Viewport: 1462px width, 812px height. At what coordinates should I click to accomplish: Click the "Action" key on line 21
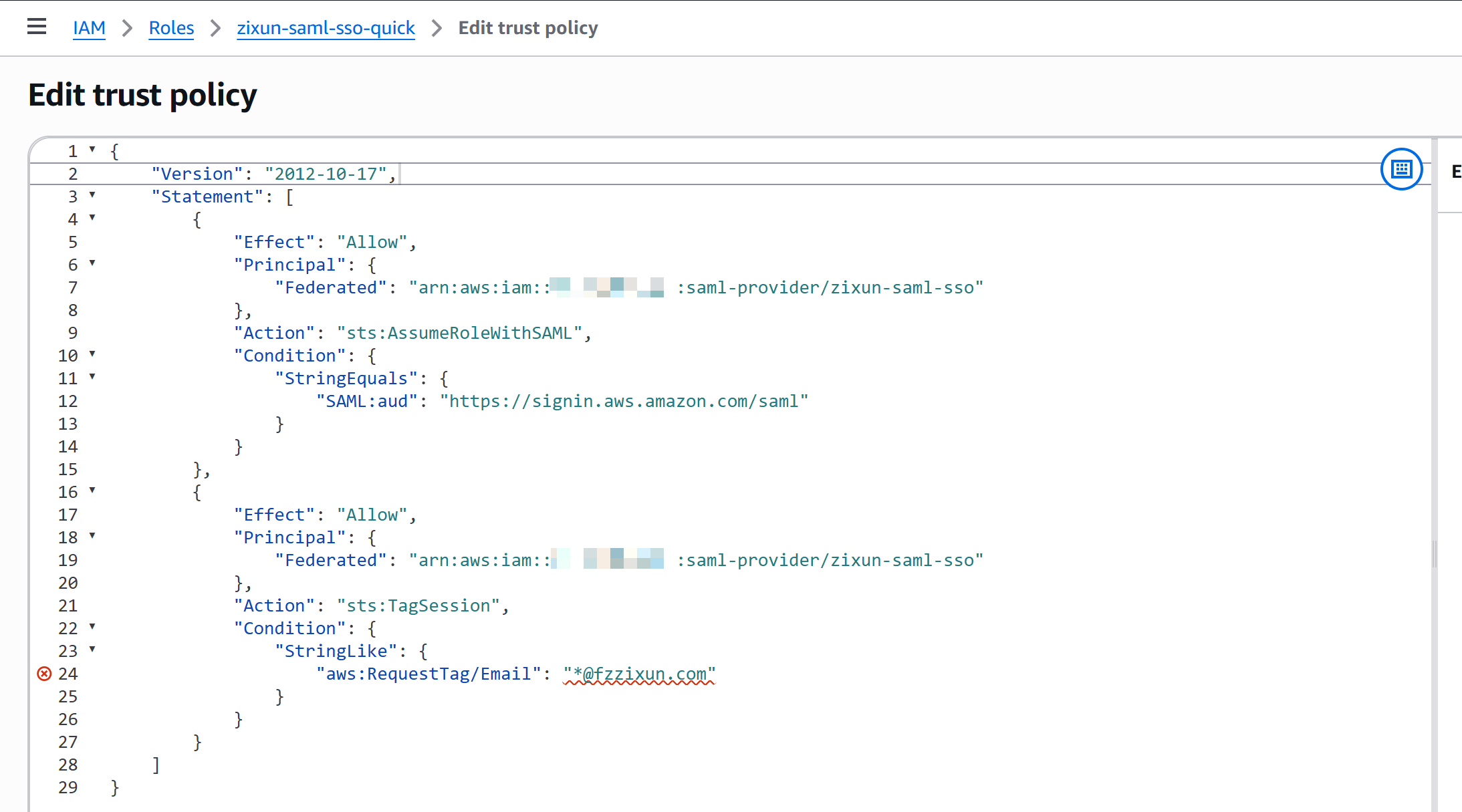(274, 605)
